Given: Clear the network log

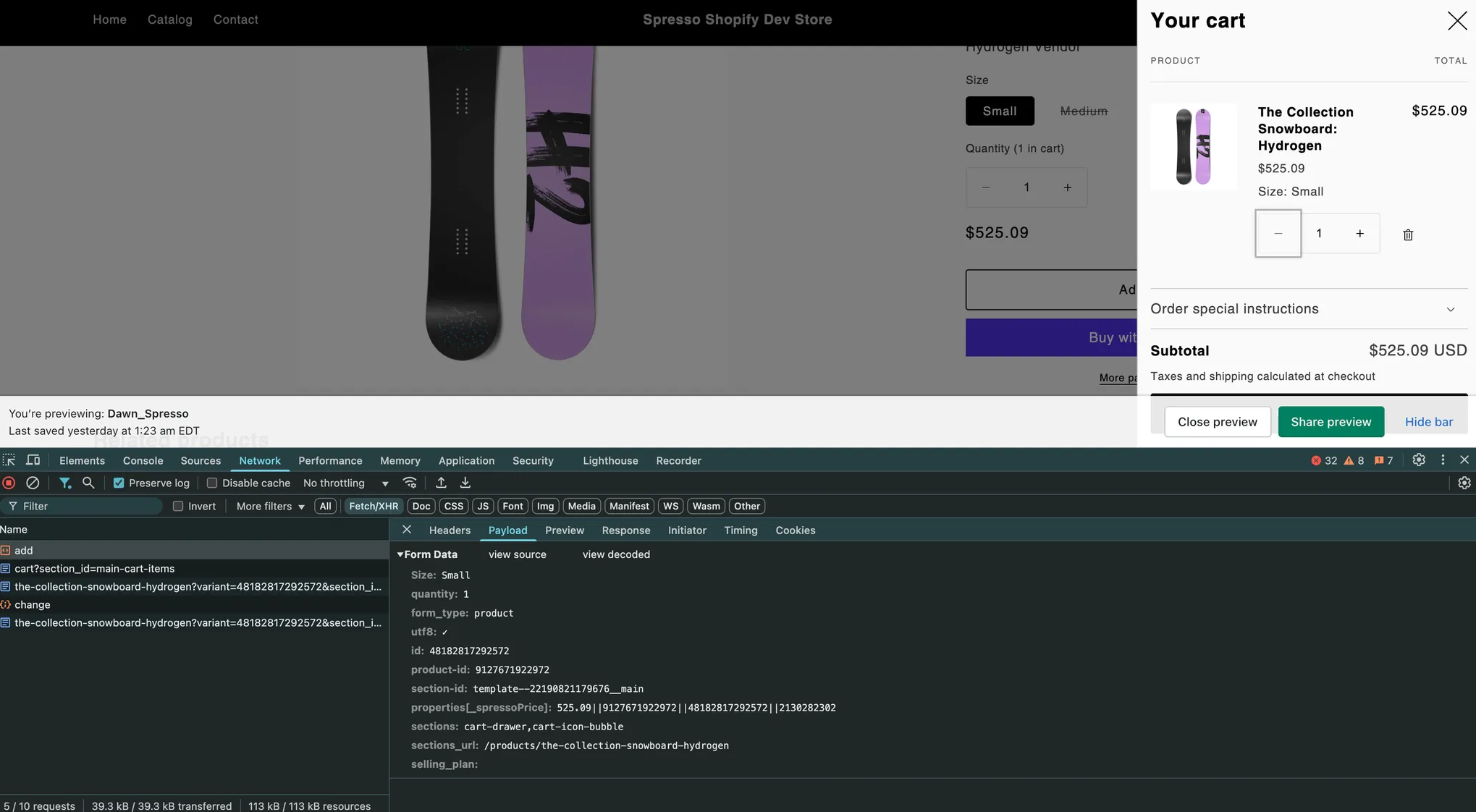Looking at the screenshot, I should (x=33, y=483).
